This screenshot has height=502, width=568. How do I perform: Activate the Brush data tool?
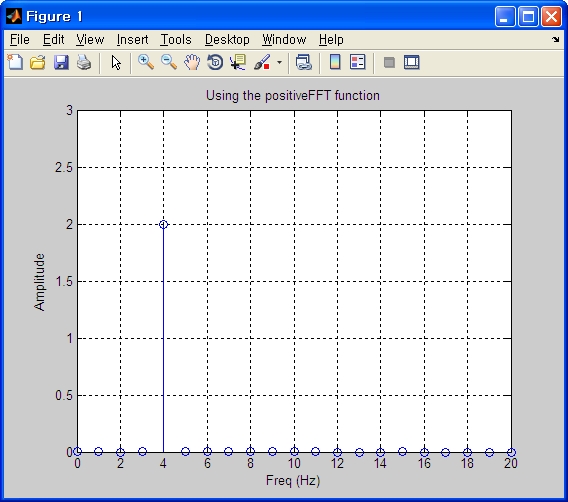click(x=262, y=62)
